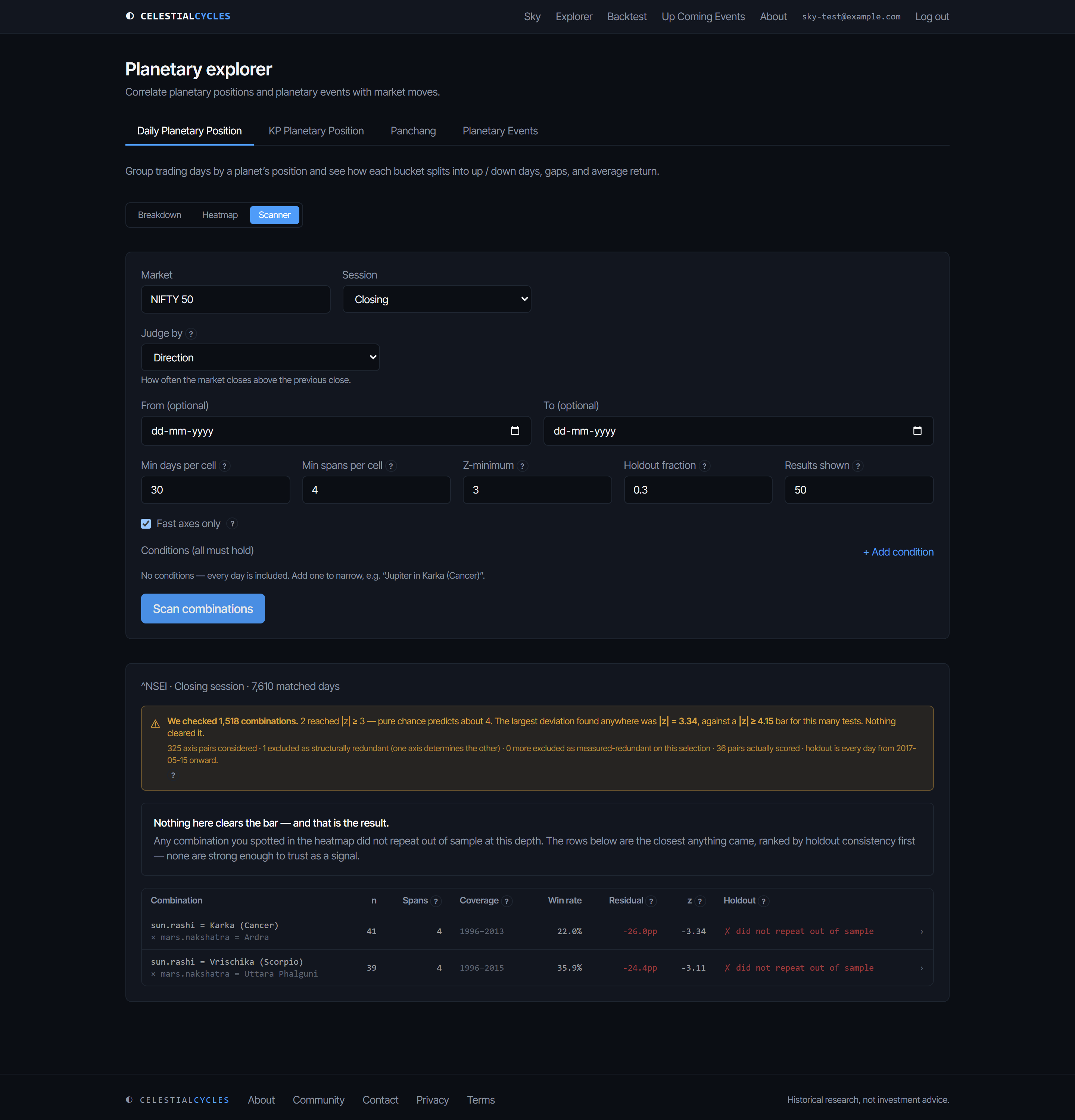Open the Privacy footer link
This screenshot has width=1075, height=1120.
[x=432, y=1100]
